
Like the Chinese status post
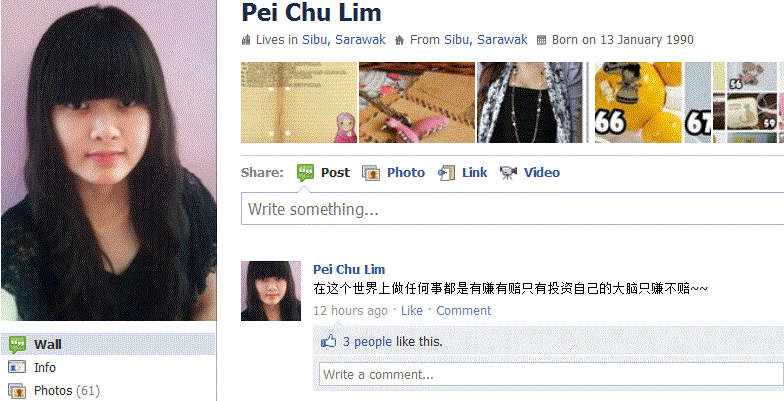tap(412, 310)
